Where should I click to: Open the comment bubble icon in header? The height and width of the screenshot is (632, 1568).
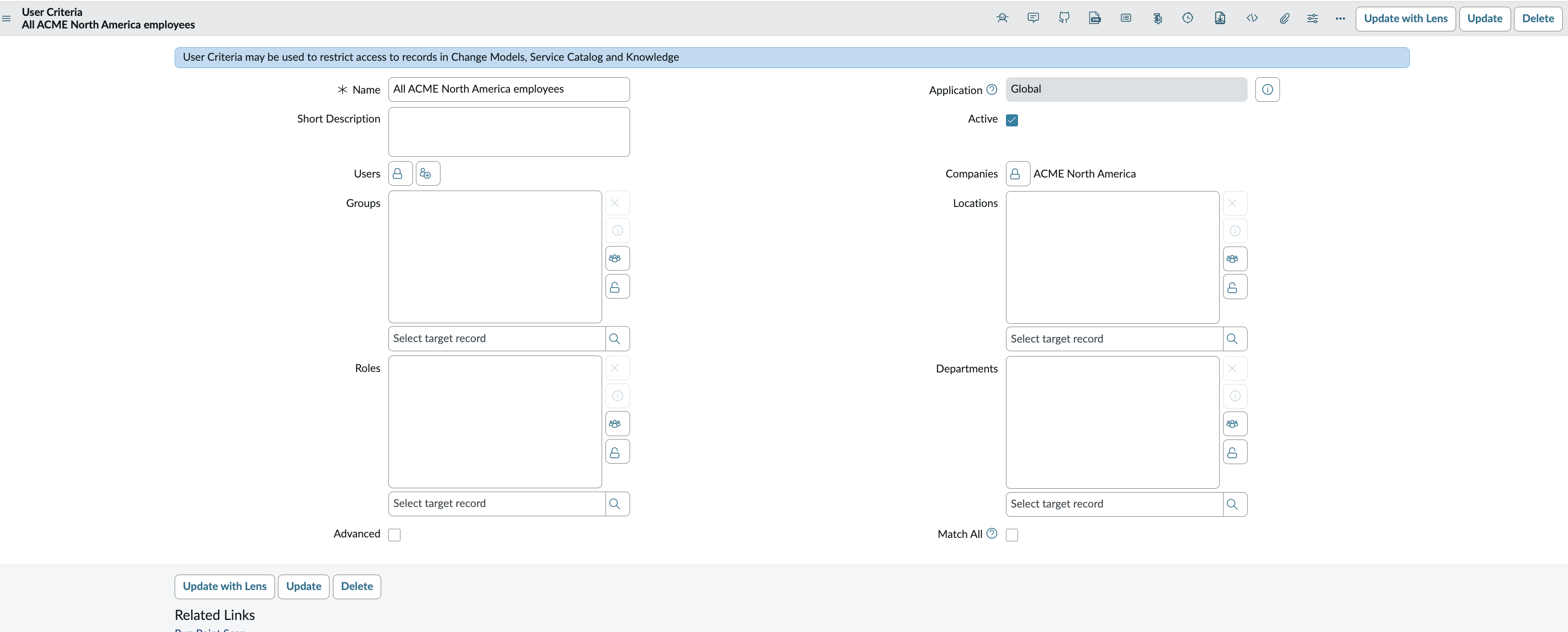pyautogui.click(x=1033, y=18)
